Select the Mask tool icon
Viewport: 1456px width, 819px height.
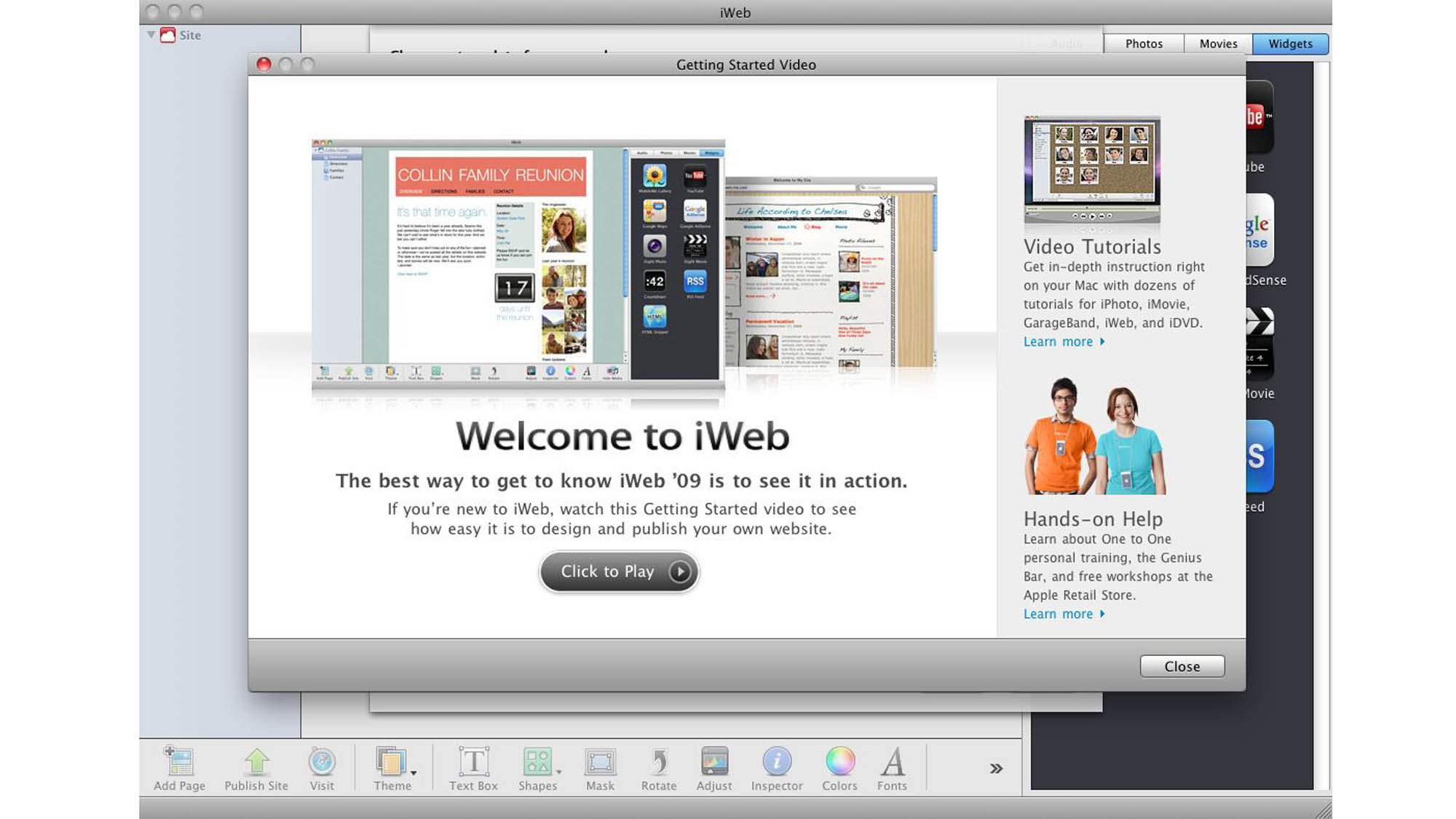[600, 761]
